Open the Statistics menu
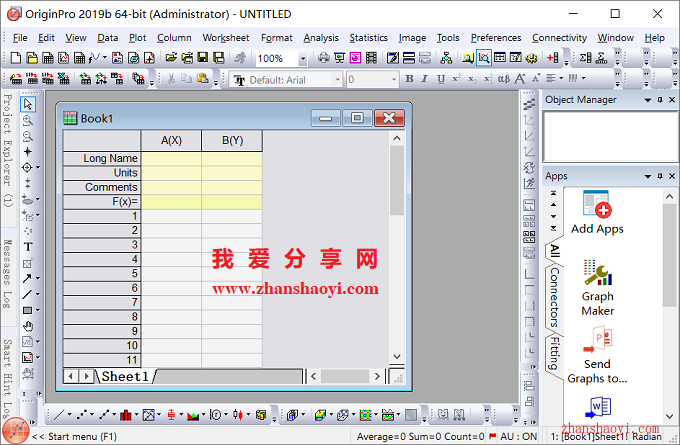 [369, 38]
